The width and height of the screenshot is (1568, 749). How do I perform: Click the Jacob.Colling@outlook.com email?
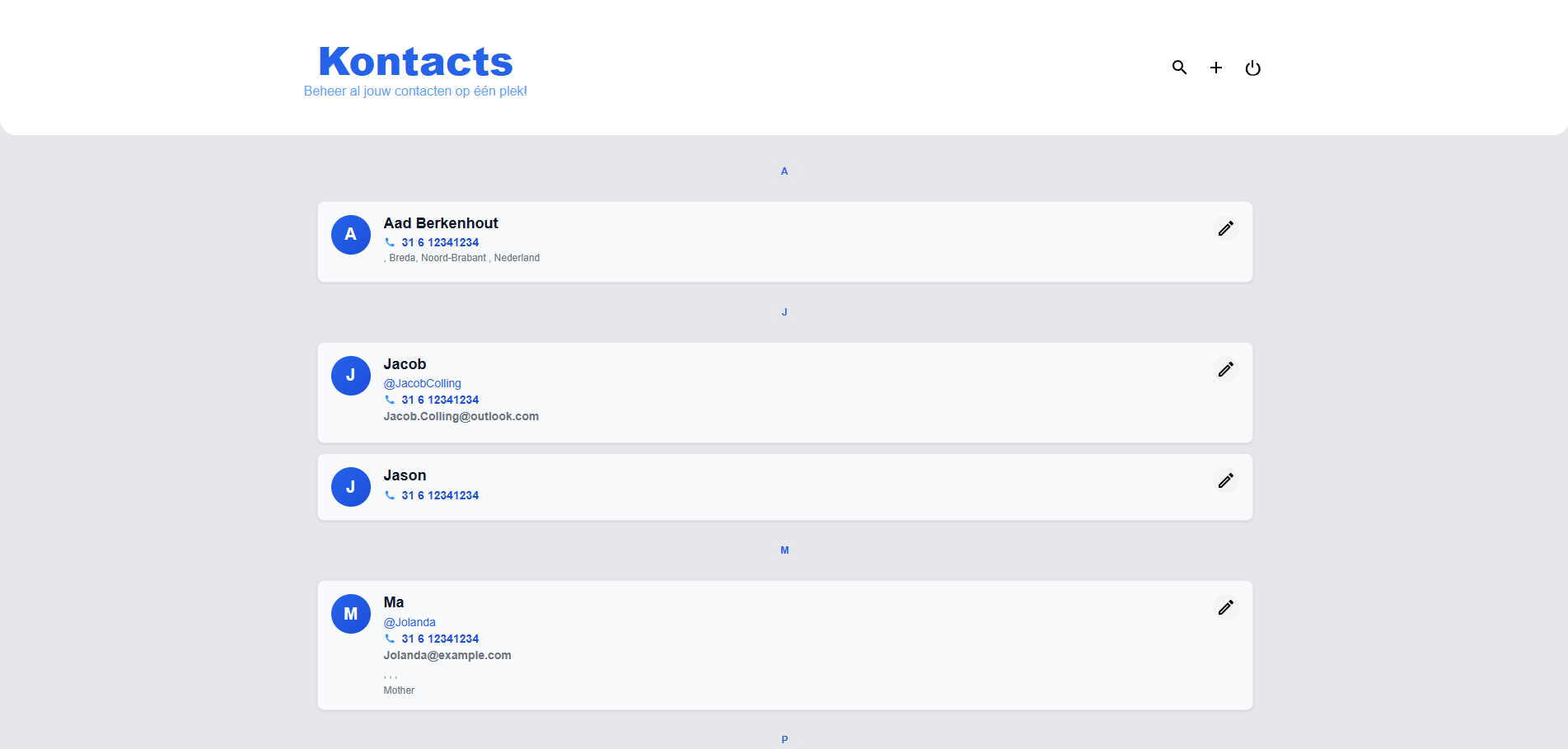(x=461, y=416)
